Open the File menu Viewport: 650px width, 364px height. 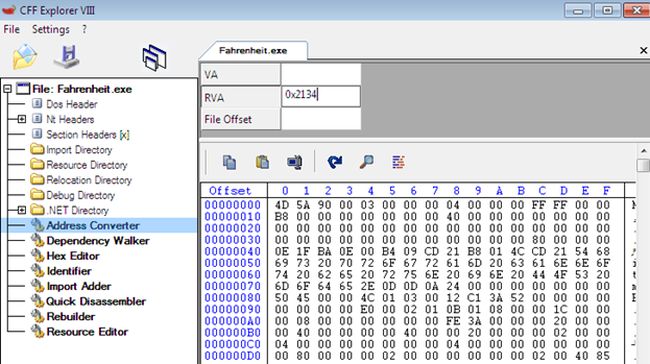(12, 29)
